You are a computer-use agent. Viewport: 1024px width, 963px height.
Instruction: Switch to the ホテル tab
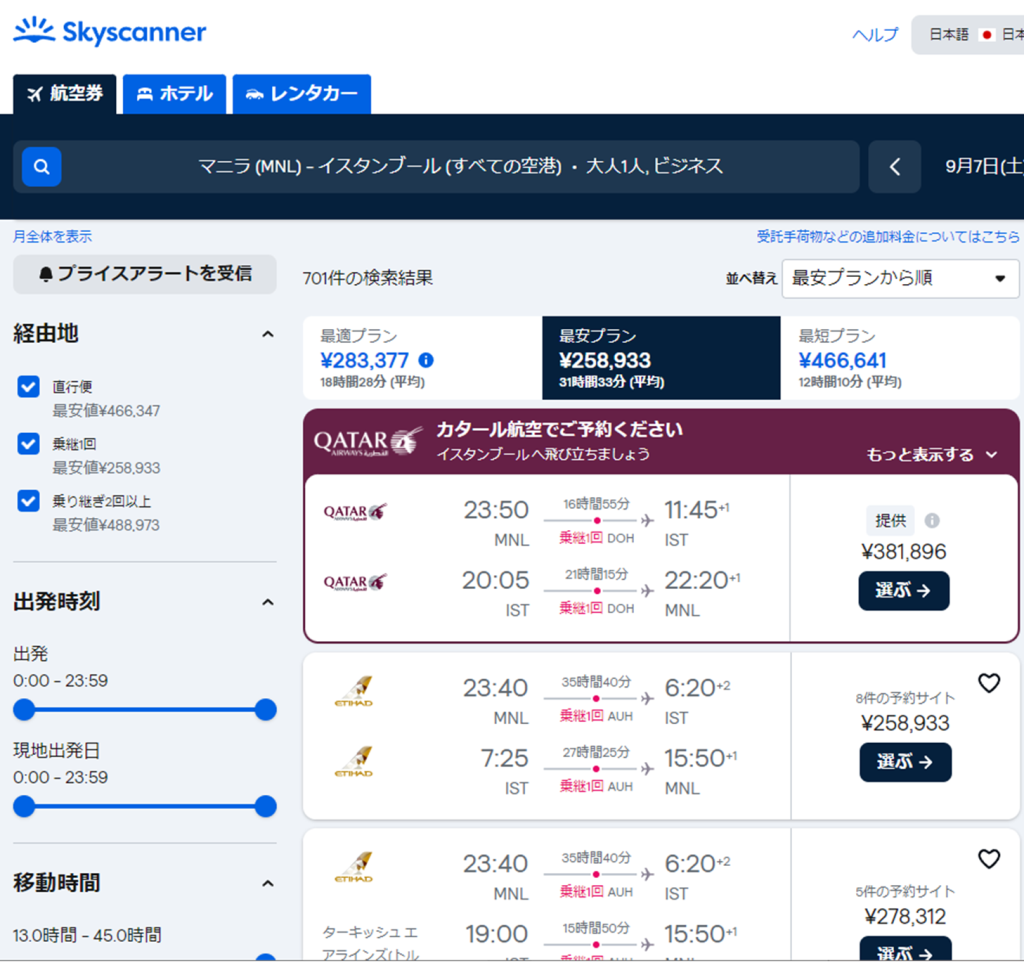click(175, 94)
